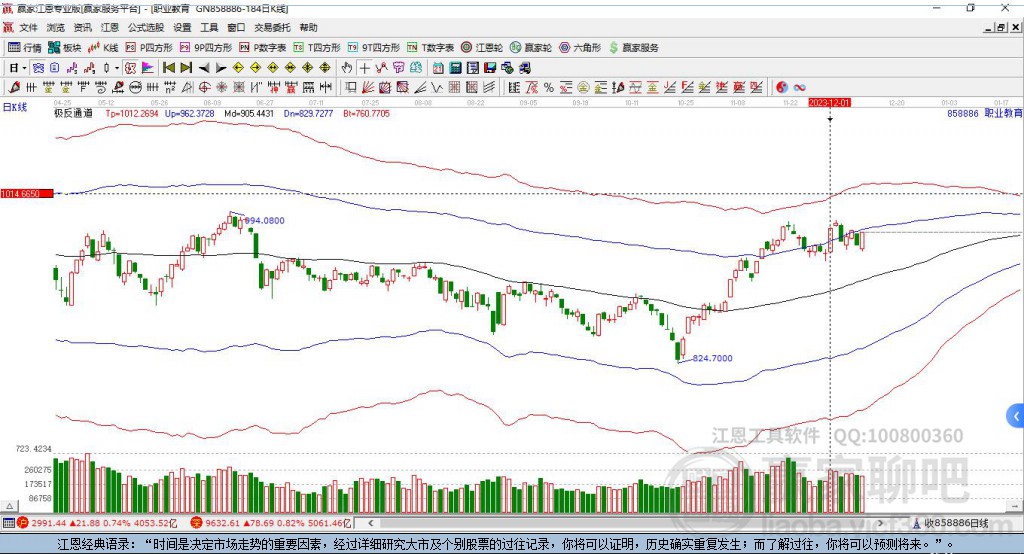
Task: Click the 994.0800 high price label
Action: pos(264,221)
